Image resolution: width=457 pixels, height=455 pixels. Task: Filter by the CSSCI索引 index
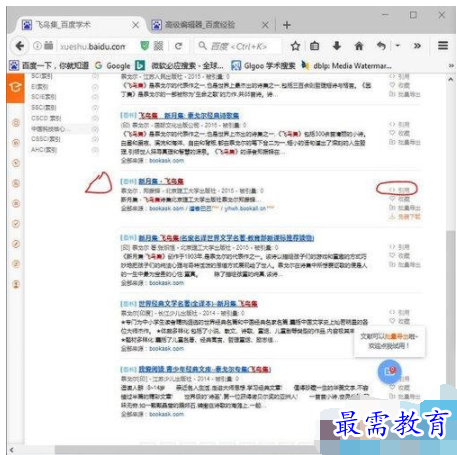tap(46, 139)
